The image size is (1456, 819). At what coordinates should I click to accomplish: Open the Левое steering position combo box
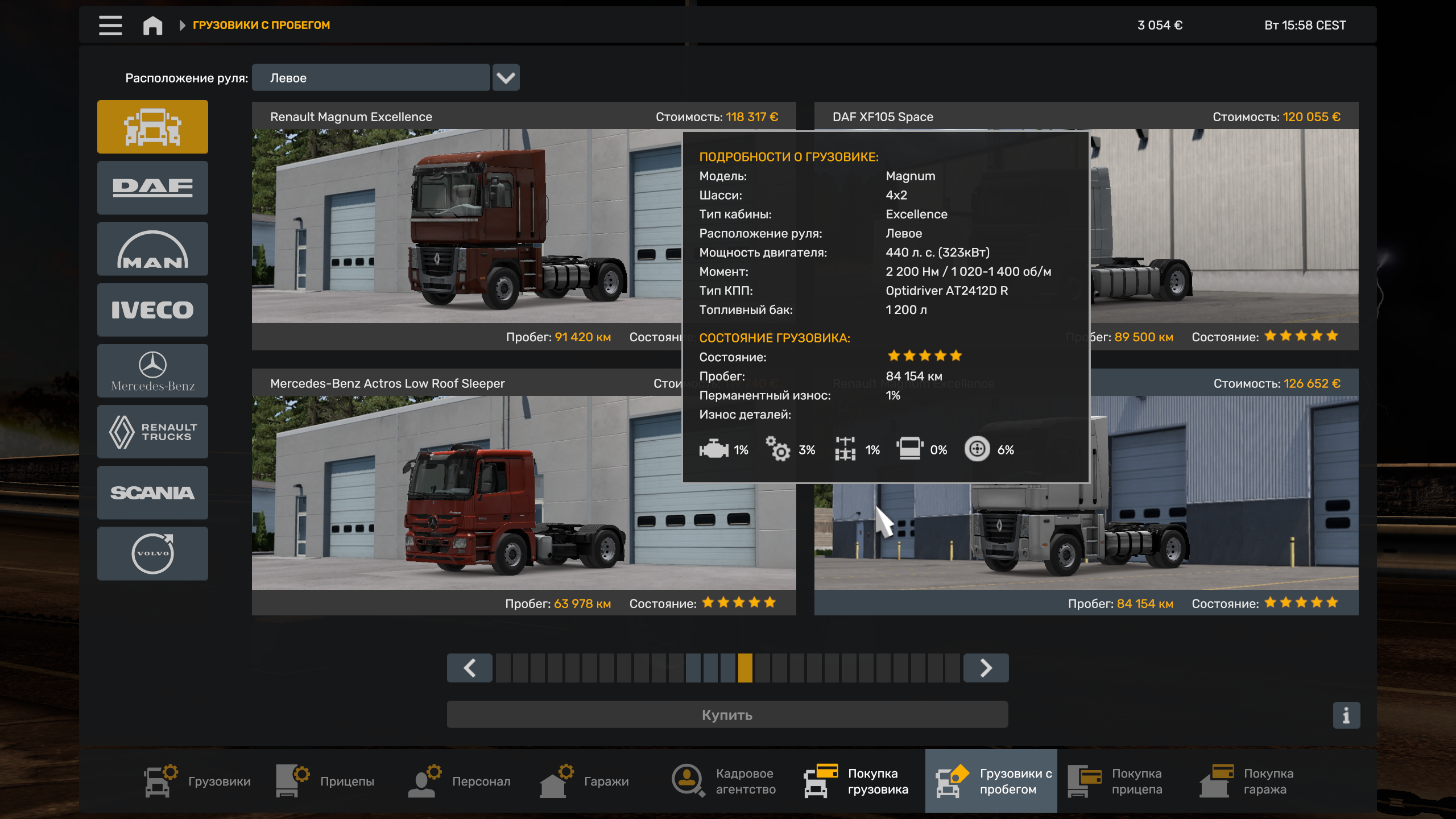(371, 77)
